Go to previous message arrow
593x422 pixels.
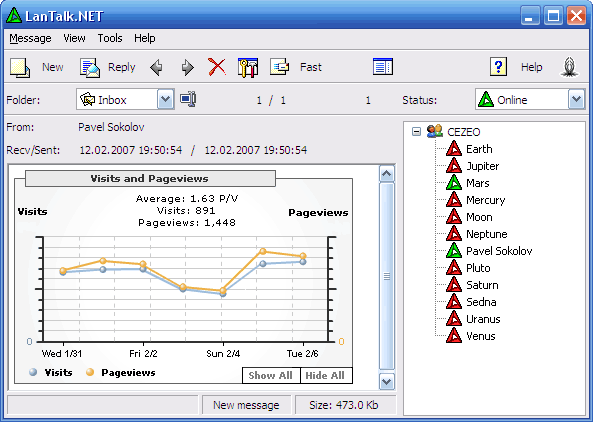156,68
